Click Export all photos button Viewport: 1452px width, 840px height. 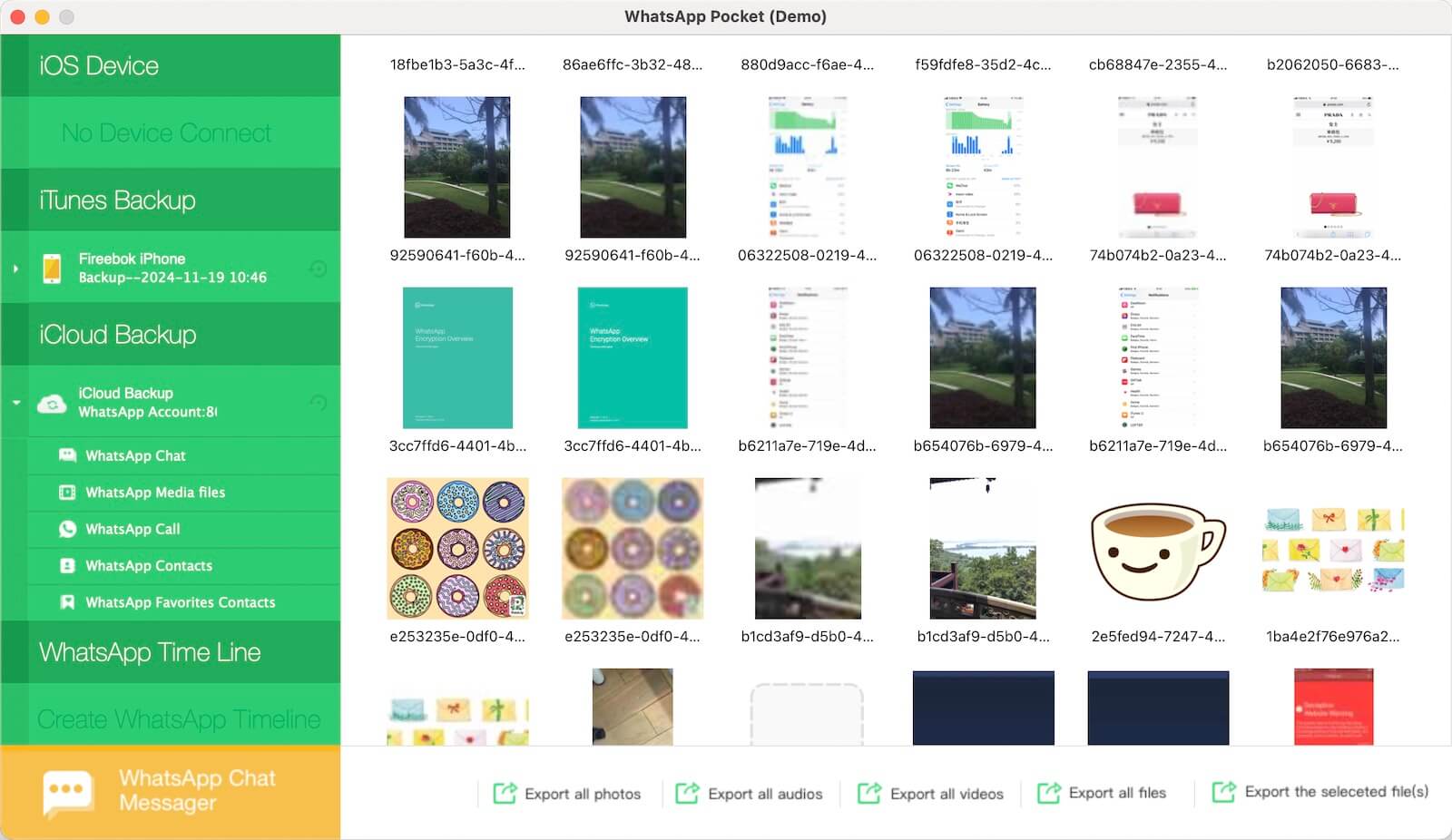click(x=566, y=794)
